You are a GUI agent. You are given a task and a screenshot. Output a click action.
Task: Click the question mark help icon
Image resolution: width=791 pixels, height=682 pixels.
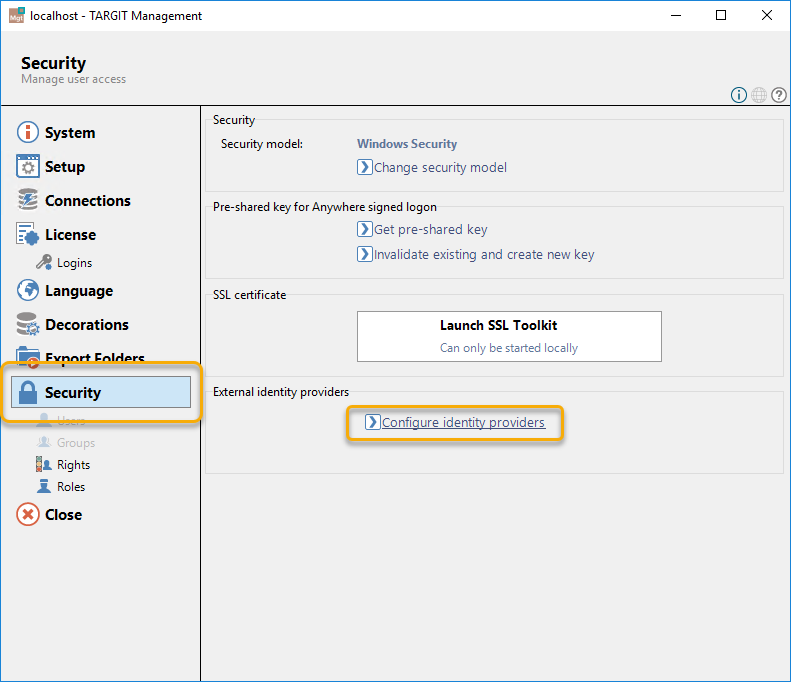click(779, 95)
